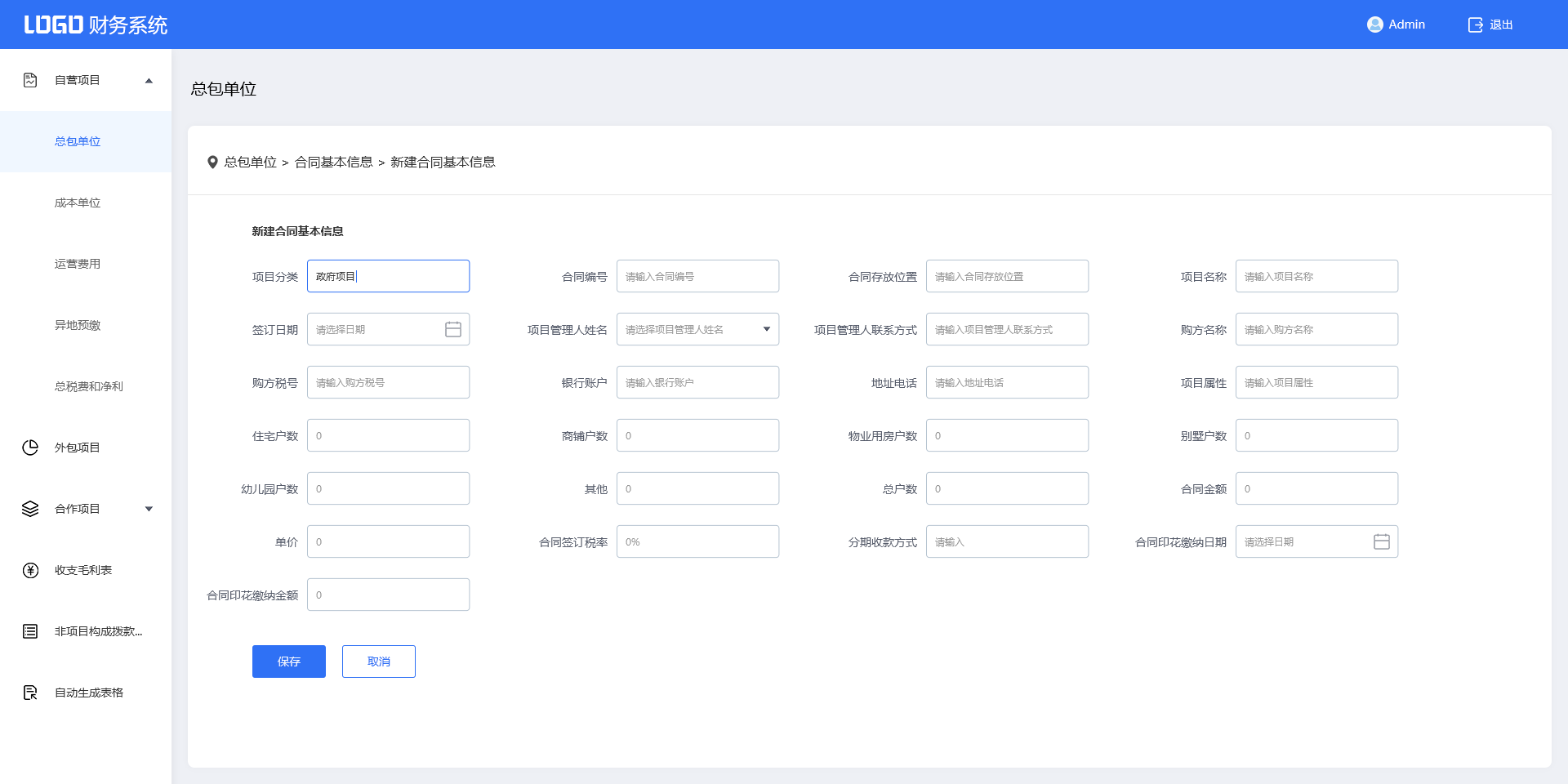This screenshot has height=784, width=1568.
Task: Open calendar icon in 签订日期 field
Action: [453, 329]
